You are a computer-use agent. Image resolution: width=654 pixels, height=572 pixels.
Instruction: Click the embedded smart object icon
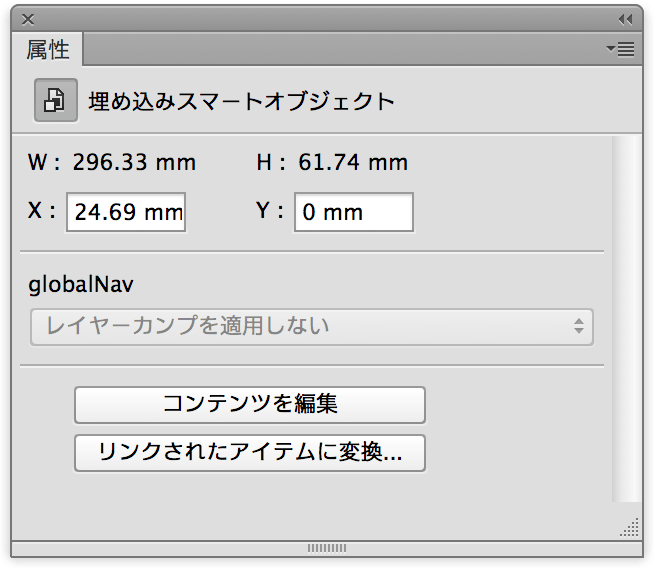click(x=55, y=100)
